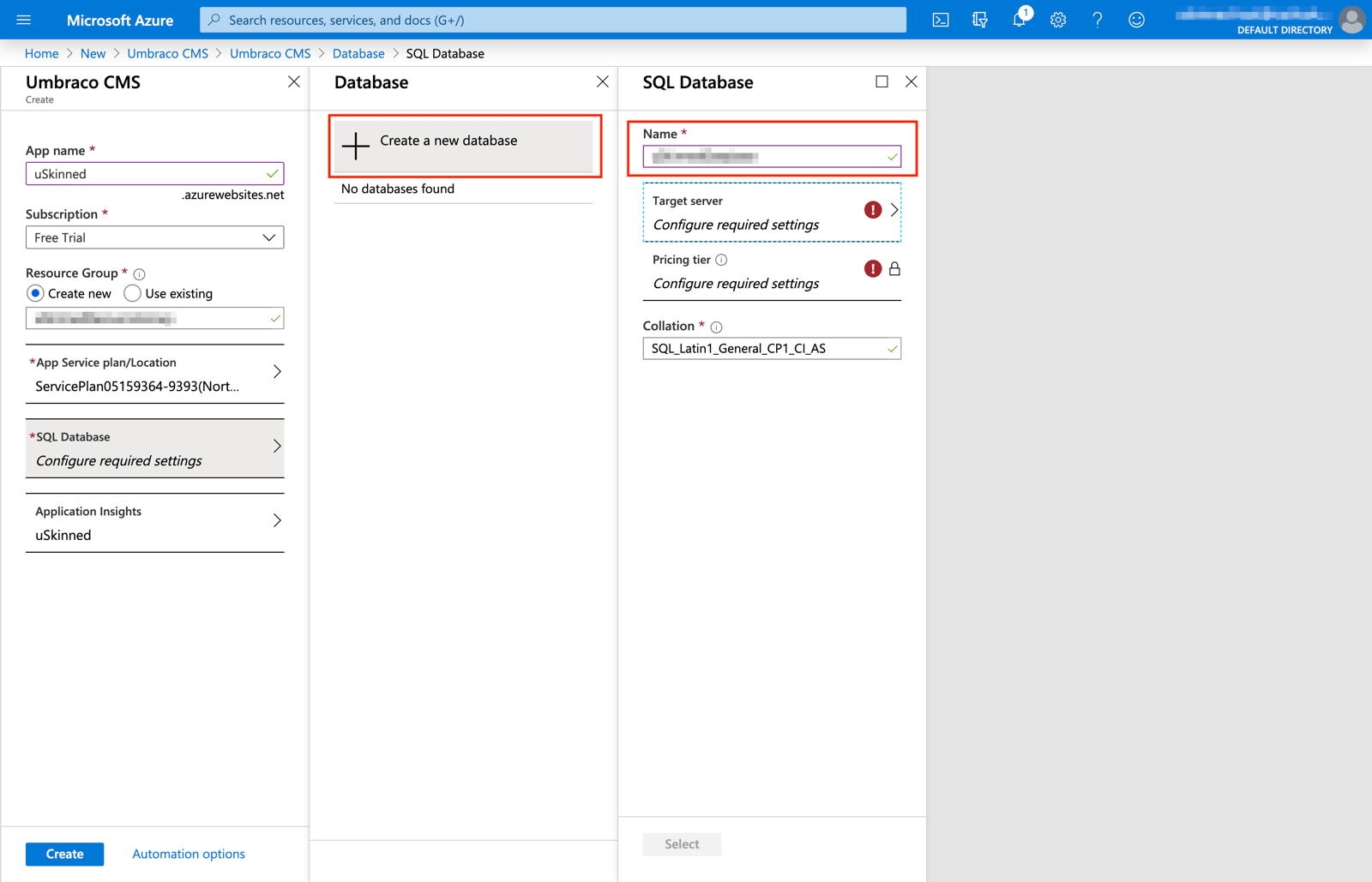The height and width of the screenshot is (882, 1372).
Task: Expand SQL Database required settings row
Action: pos(154,448)
